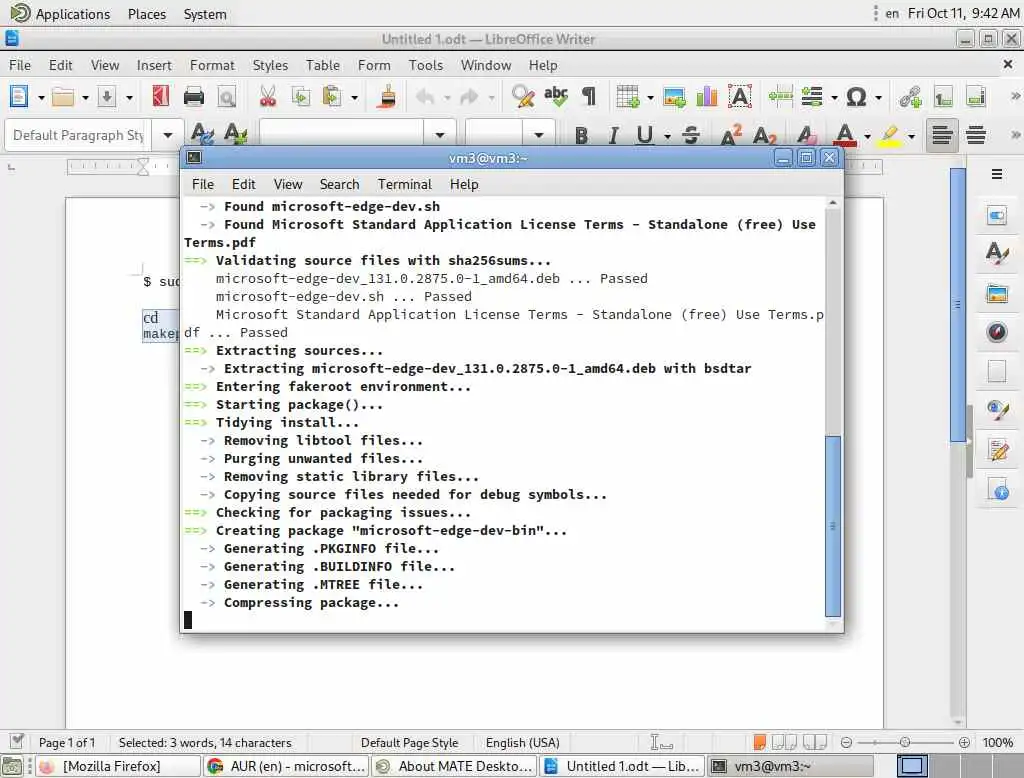The width and height of the screenshot is (1024, 778).
Task: Open sidebar Navigator compass icon
Action: tap(997, 332)
